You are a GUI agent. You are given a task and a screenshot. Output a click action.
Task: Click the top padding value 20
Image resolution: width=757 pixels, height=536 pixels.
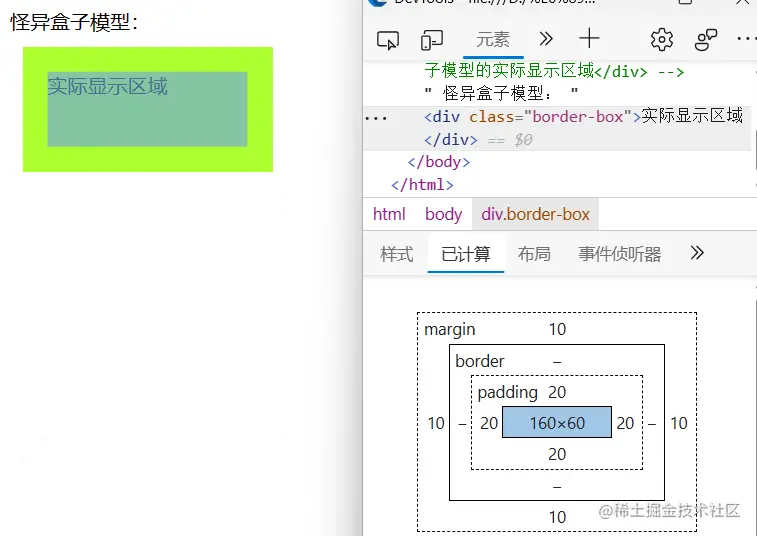coord(557,392)
